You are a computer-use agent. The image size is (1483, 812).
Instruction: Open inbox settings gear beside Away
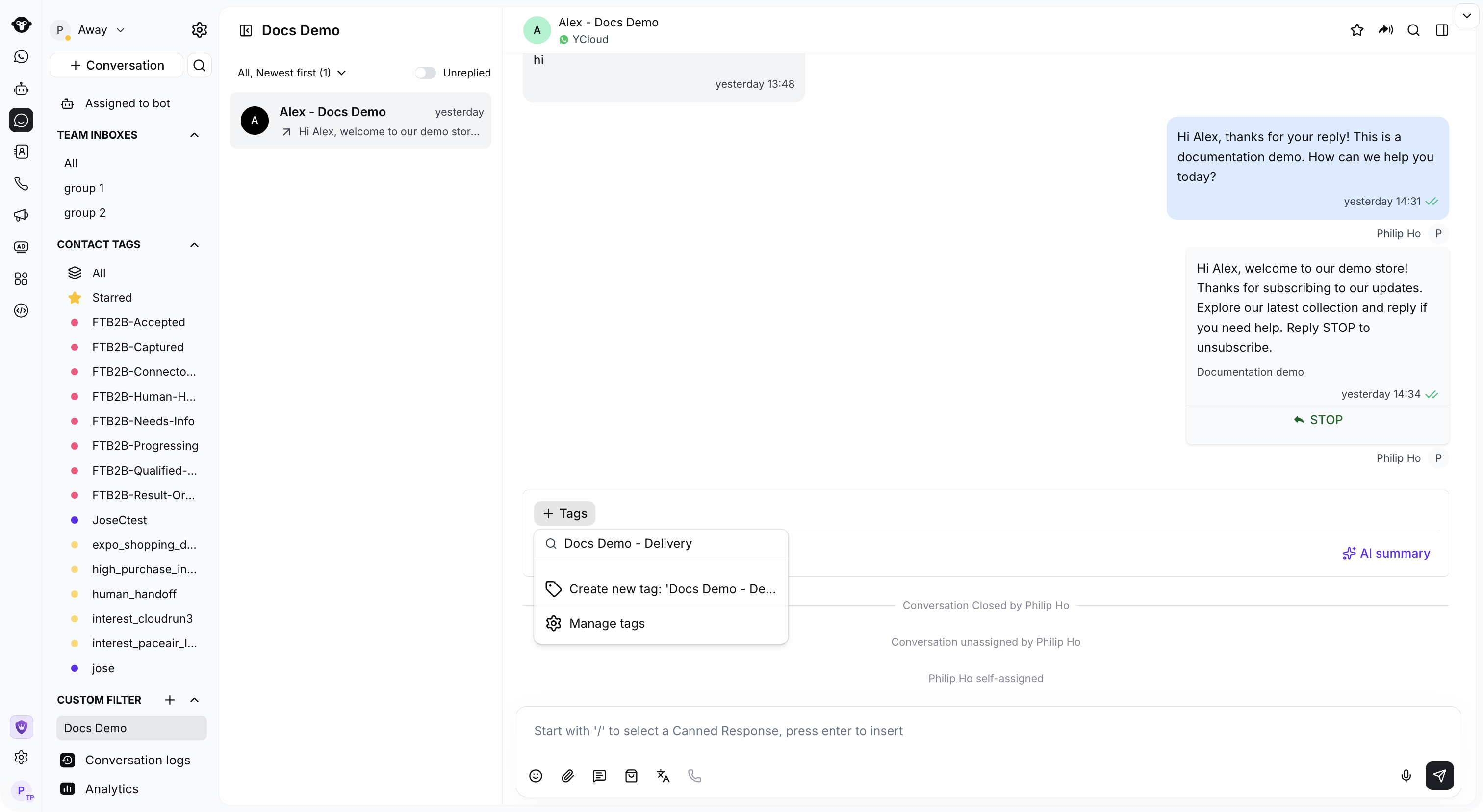point(199,30)
